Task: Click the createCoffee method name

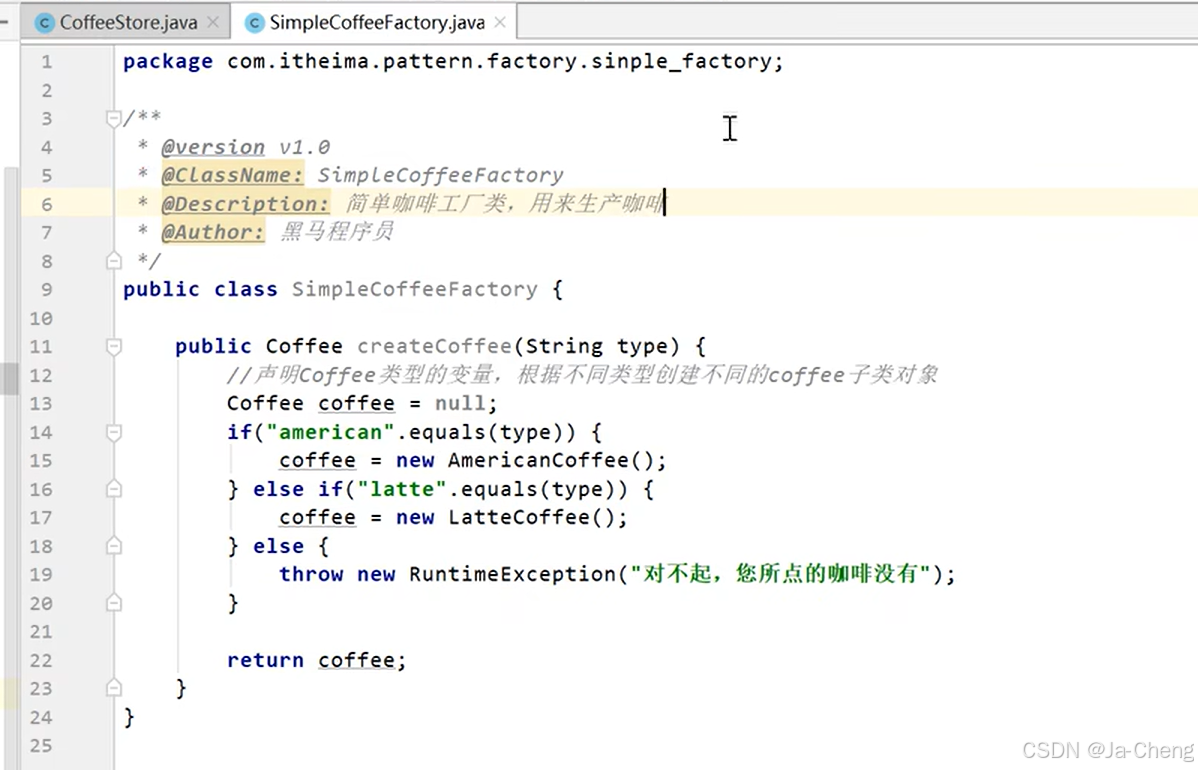Action: click(x=434, y=346)
